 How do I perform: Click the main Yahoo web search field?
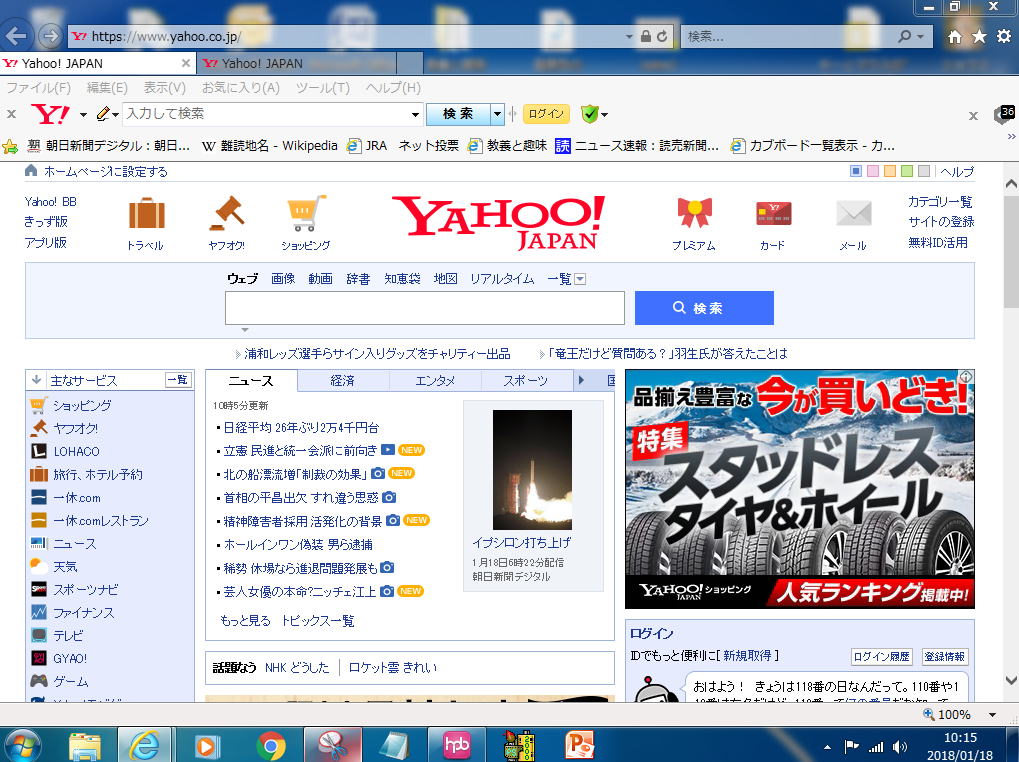pos(425,308)
